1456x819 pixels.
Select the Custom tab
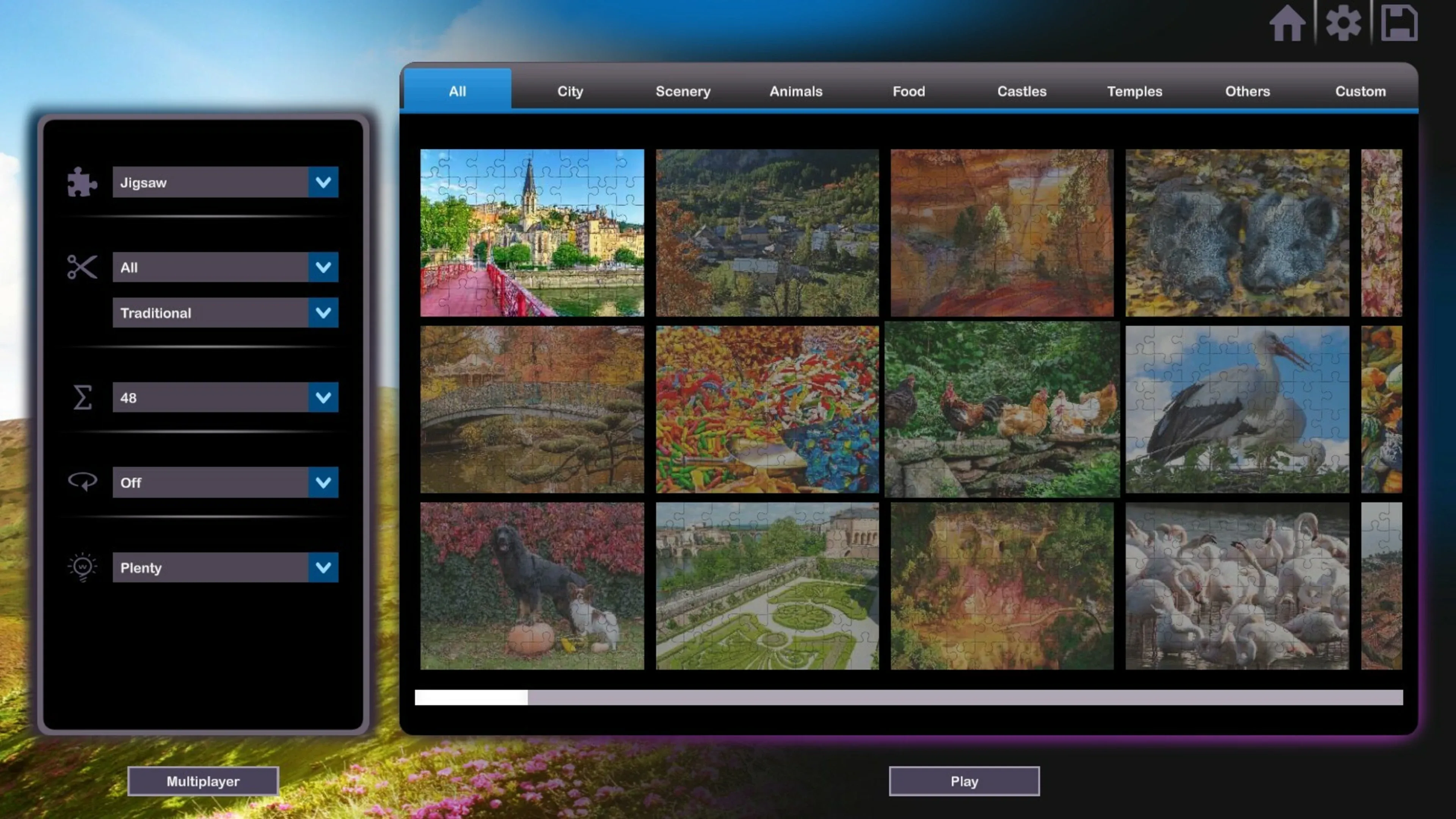pyautogui.click(x=1360, y=91)
